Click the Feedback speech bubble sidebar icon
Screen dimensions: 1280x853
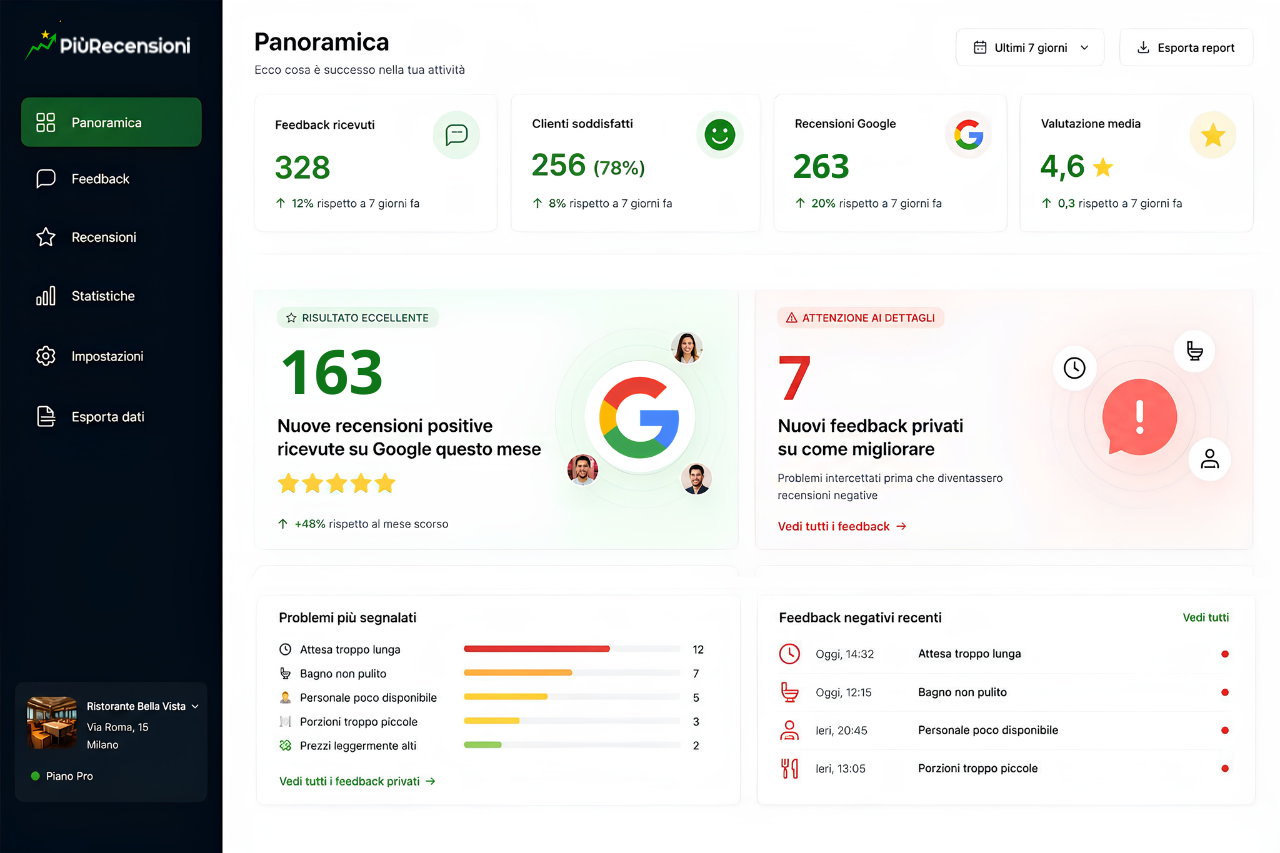tap(45, 179)
